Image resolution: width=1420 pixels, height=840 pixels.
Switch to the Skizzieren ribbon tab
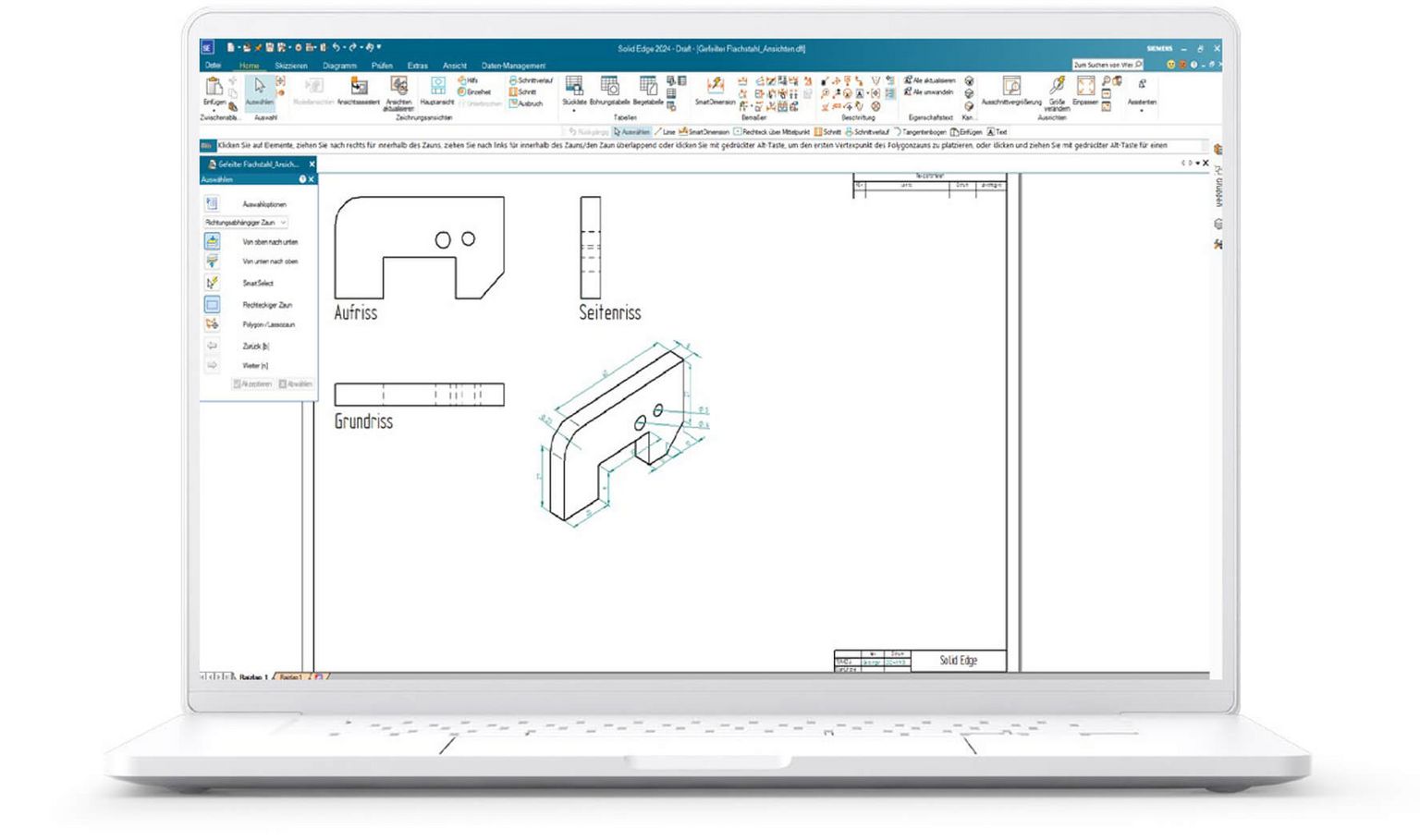coord(290,66)
